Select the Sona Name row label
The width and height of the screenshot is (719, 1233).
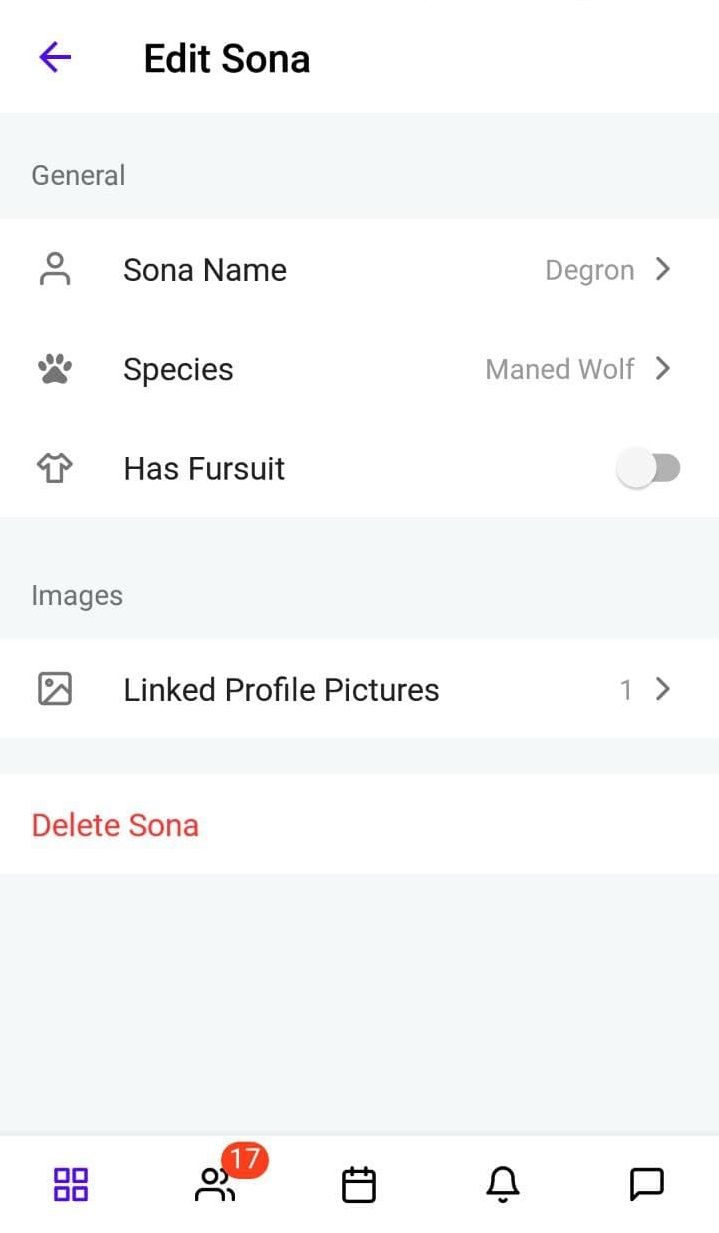[x=205, y=270]
